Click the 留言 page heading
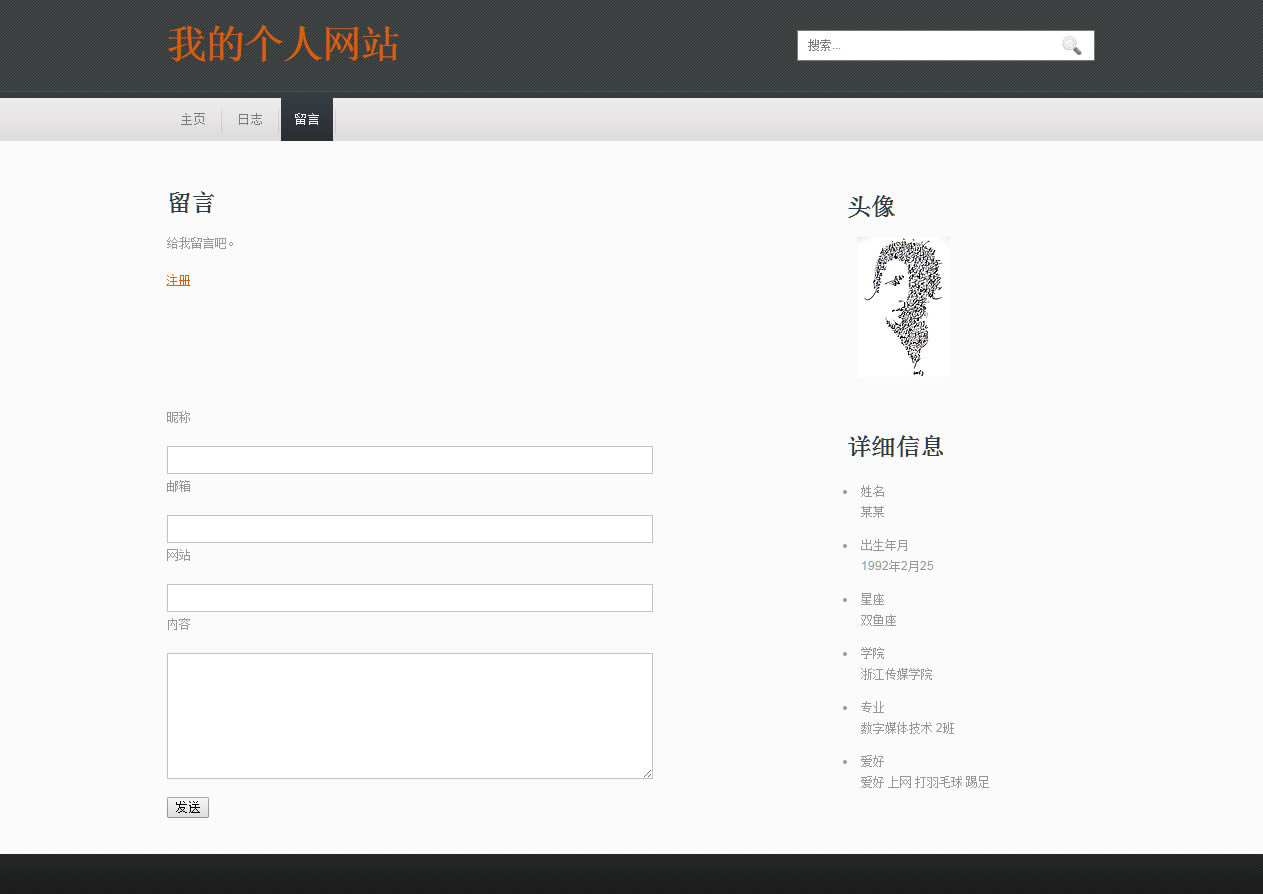1263x894 pixels. 191,203
